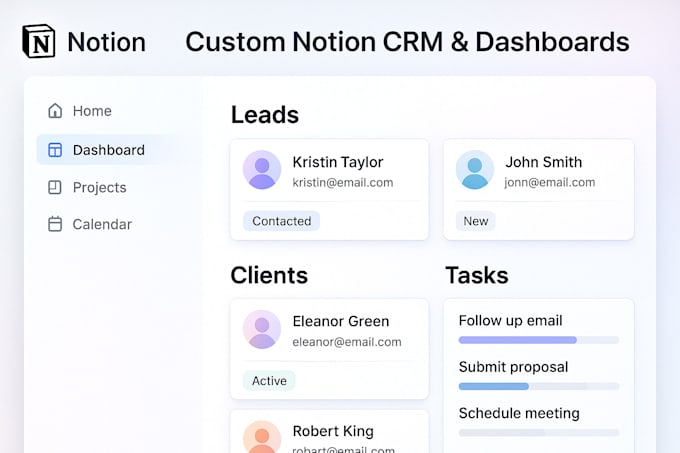The width and height of the screenshot is (680, 453).
Task: Click the Home house icon
Action: pyautogui.click(x=55, y=111)
